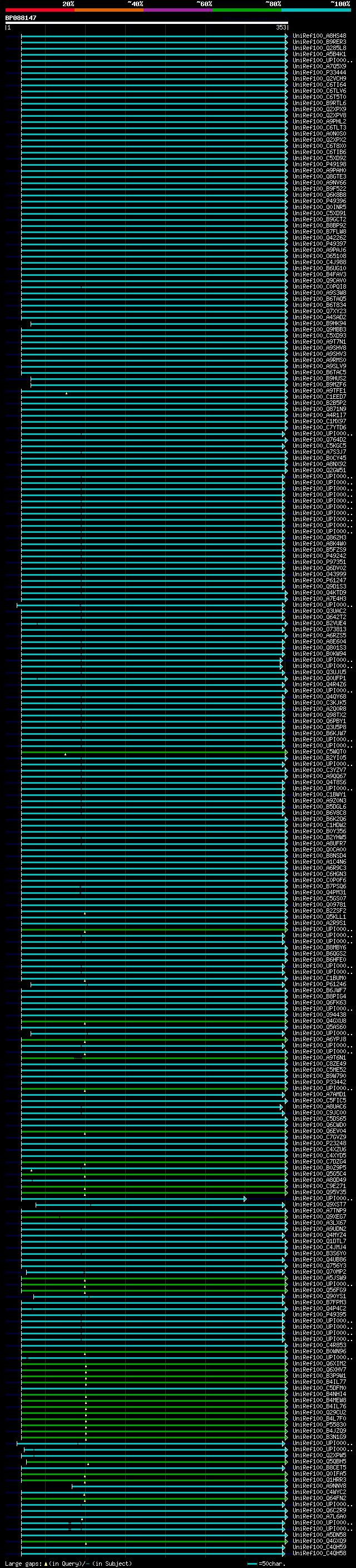Click label UniRef100_Q4R4Z6
Viewport: 356px width, 1568px height.
tap(319, 685)
